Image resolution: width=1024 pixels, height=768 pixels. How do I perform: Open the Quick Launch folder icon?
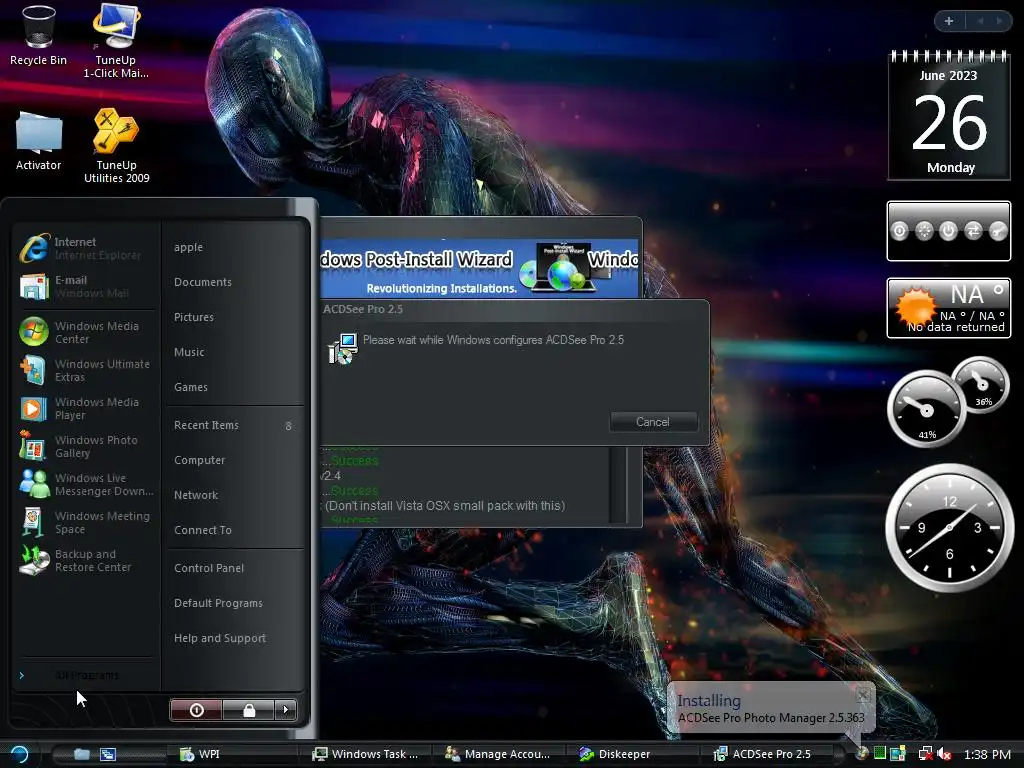click(x=82, y=754)
